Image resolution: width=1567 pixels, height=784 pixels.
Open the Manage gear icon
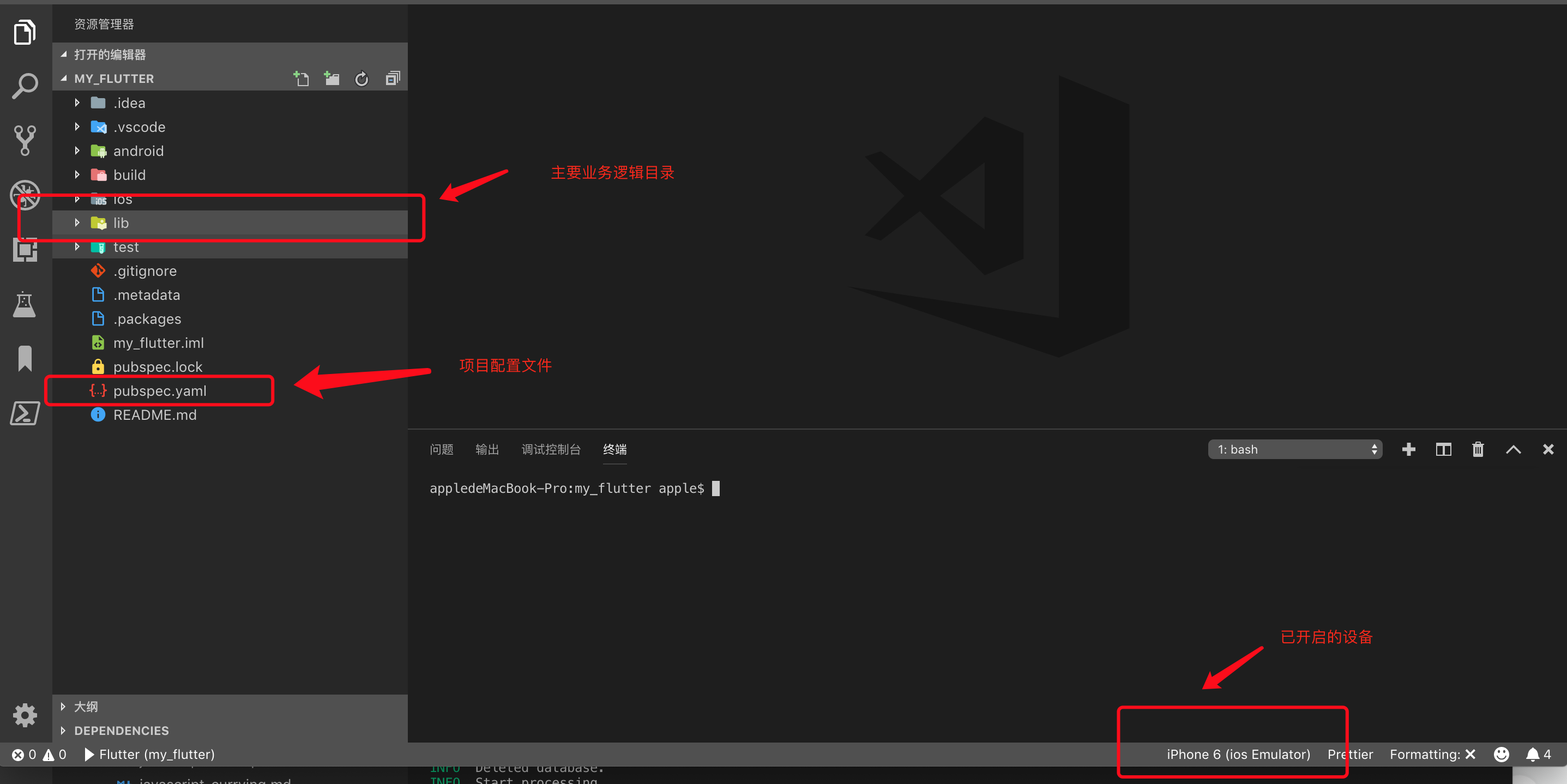tap(25, 715)
